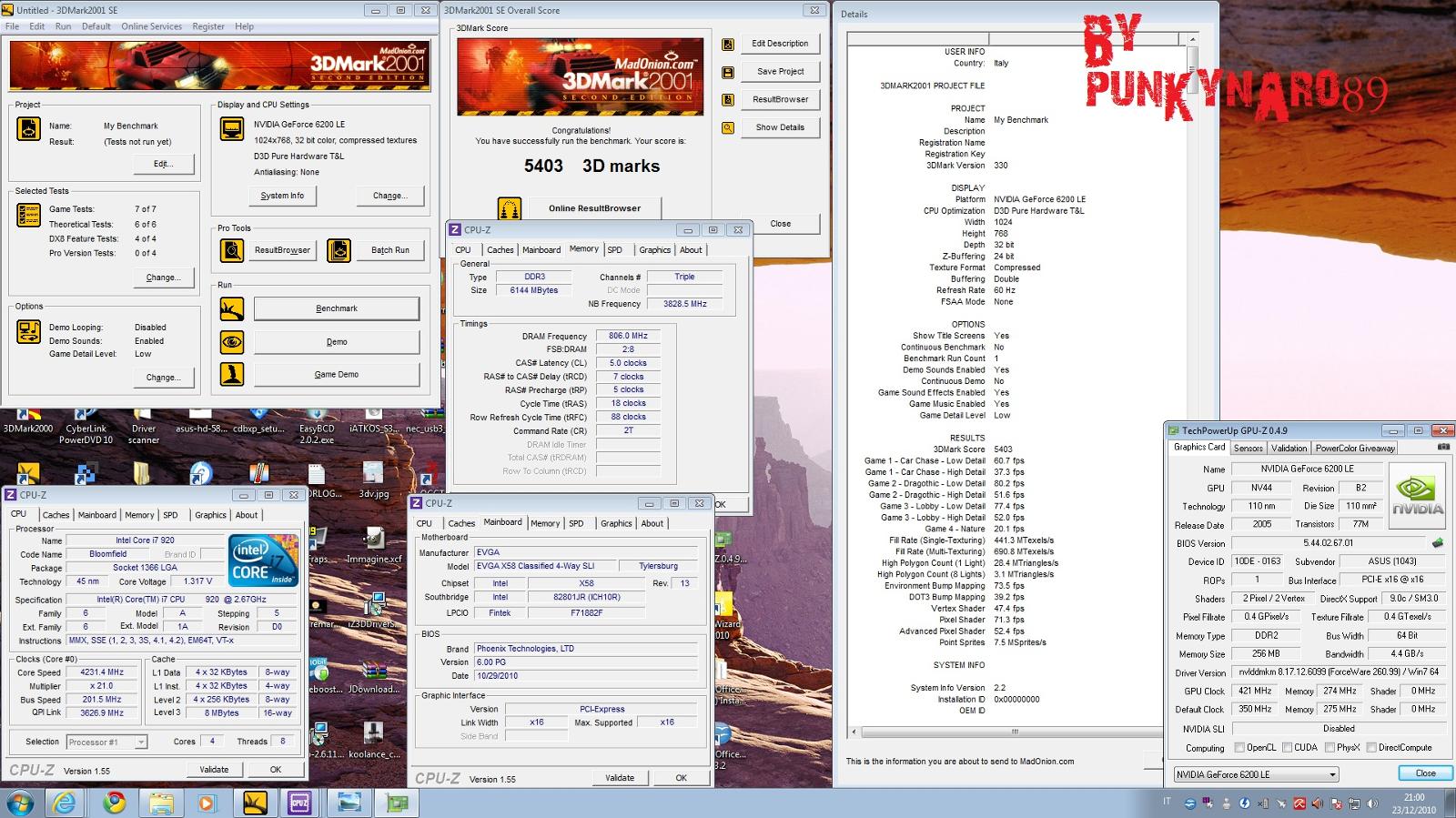The height and width of the screenshot is (818, 1456).
Task: Click the Intel Core i7 logo in CPU-Z
Action: click(263, 560)
